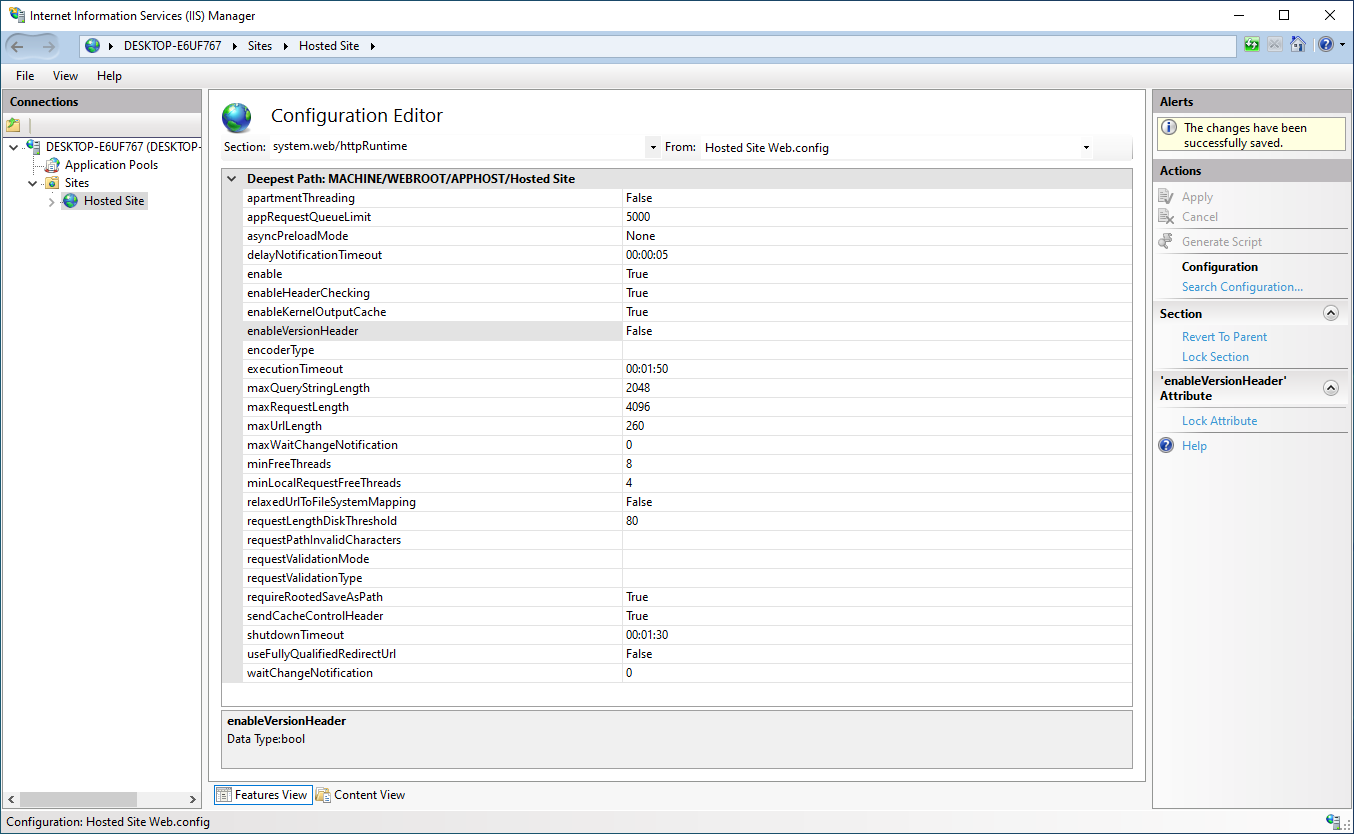Click the Search Configuration link
1354x834 pixels.
(x=1242, y=286)
